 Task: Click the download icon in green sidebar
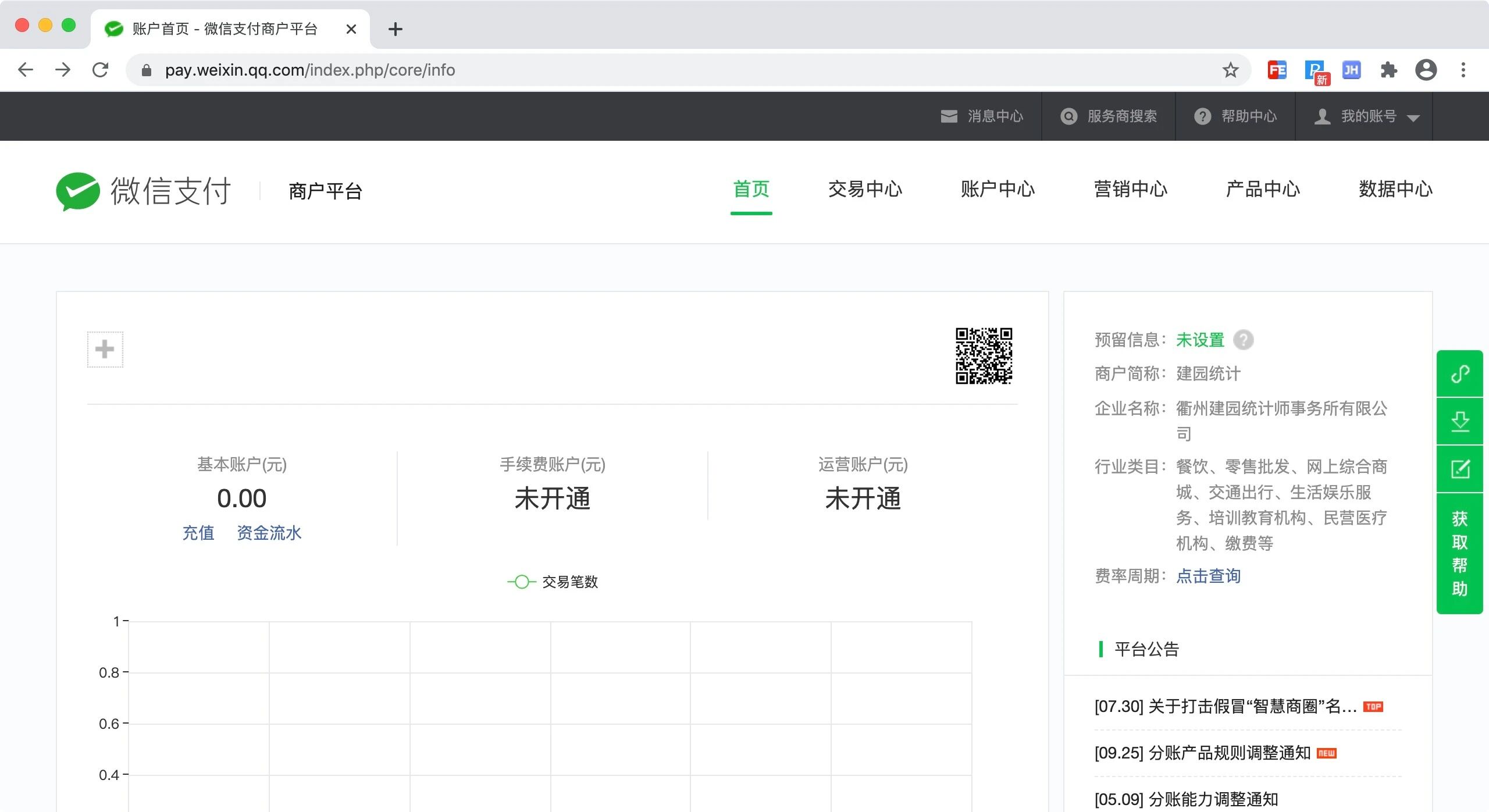tap(1459, 421)
